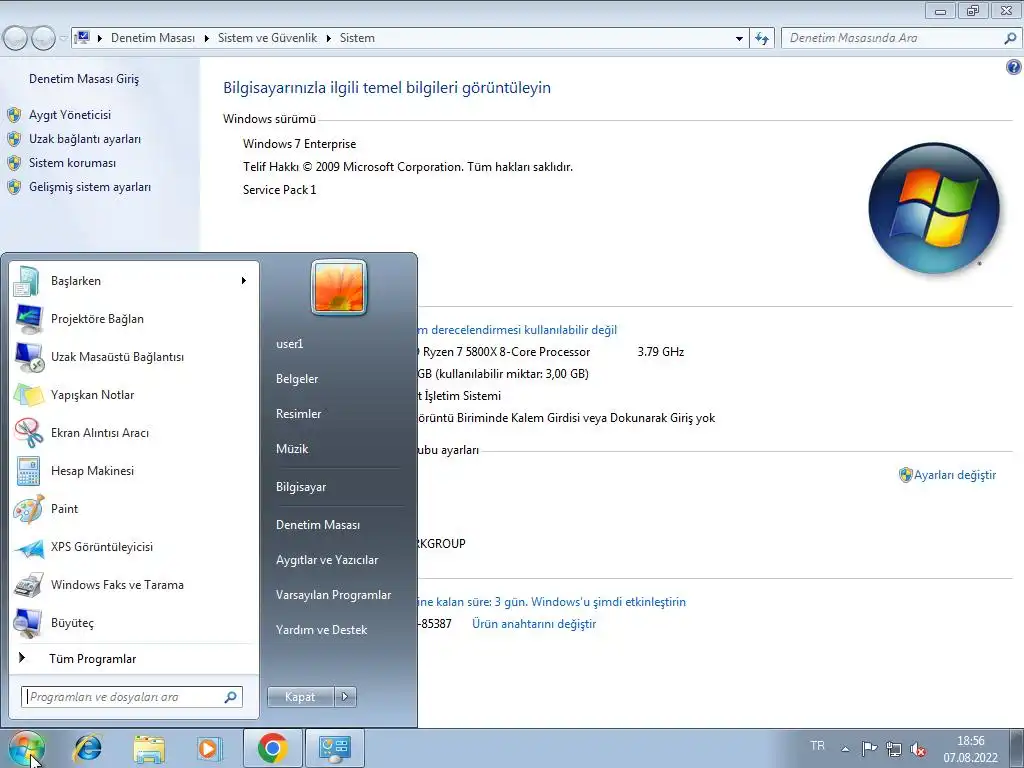Viewport: 1024px width, 768px height.
Task: Open Müzik library
Action: pyautogui.click(x=292, y=449)
